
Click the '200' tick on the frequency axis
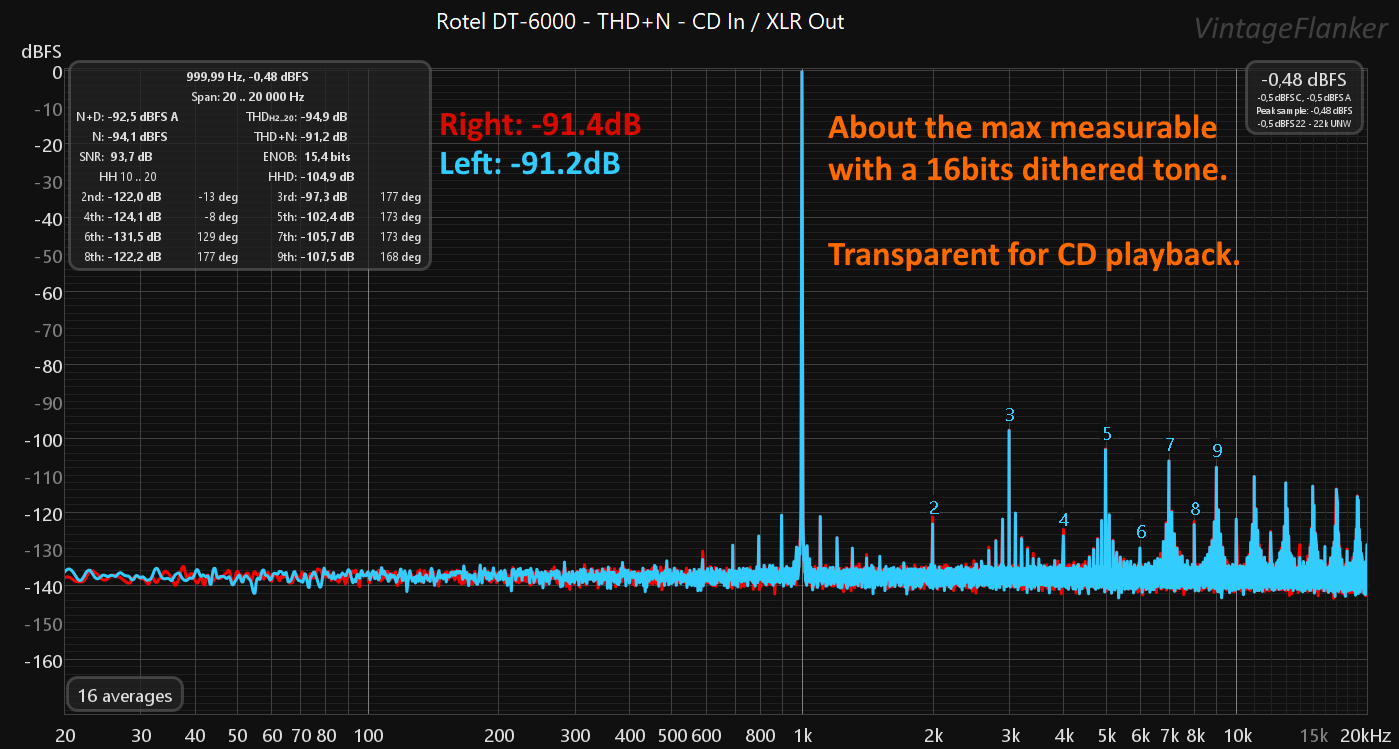point(499,735)
